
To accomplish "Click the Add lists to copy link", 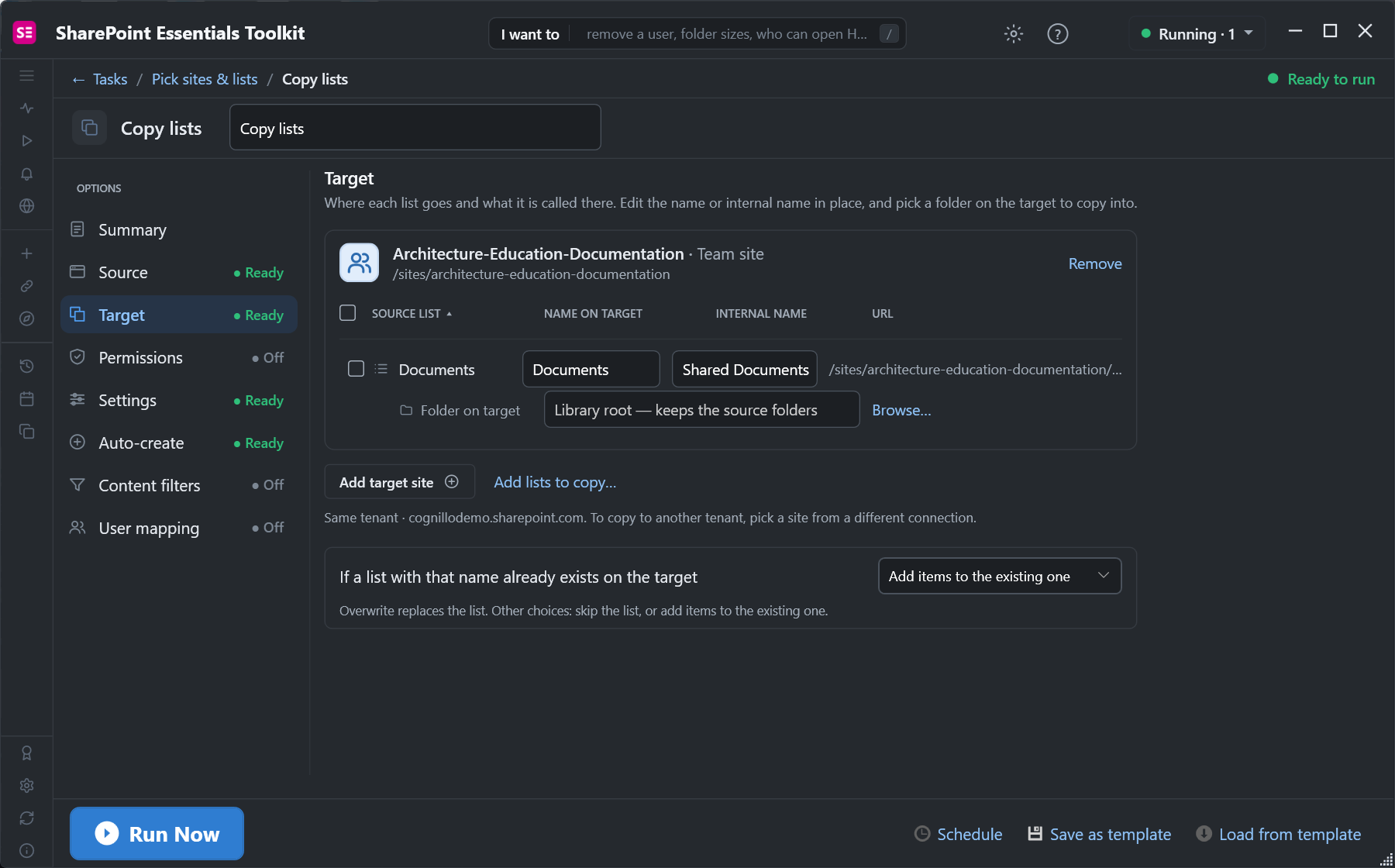I will coord(555,482).
